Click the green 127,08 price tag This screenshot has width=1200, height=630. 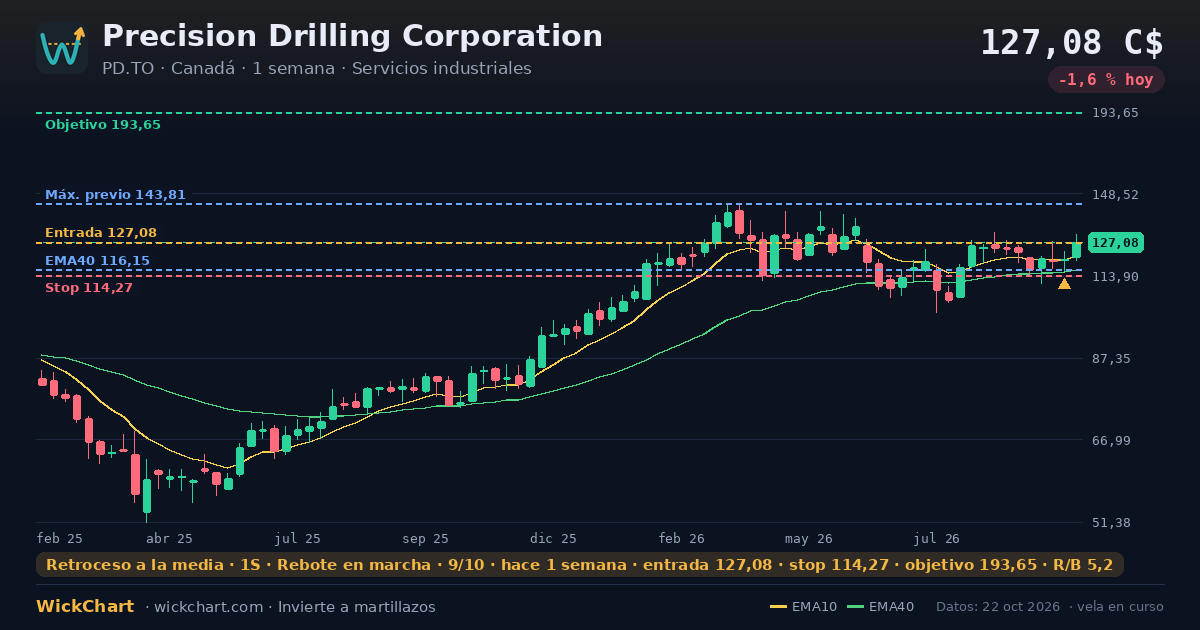[1115, 243]
